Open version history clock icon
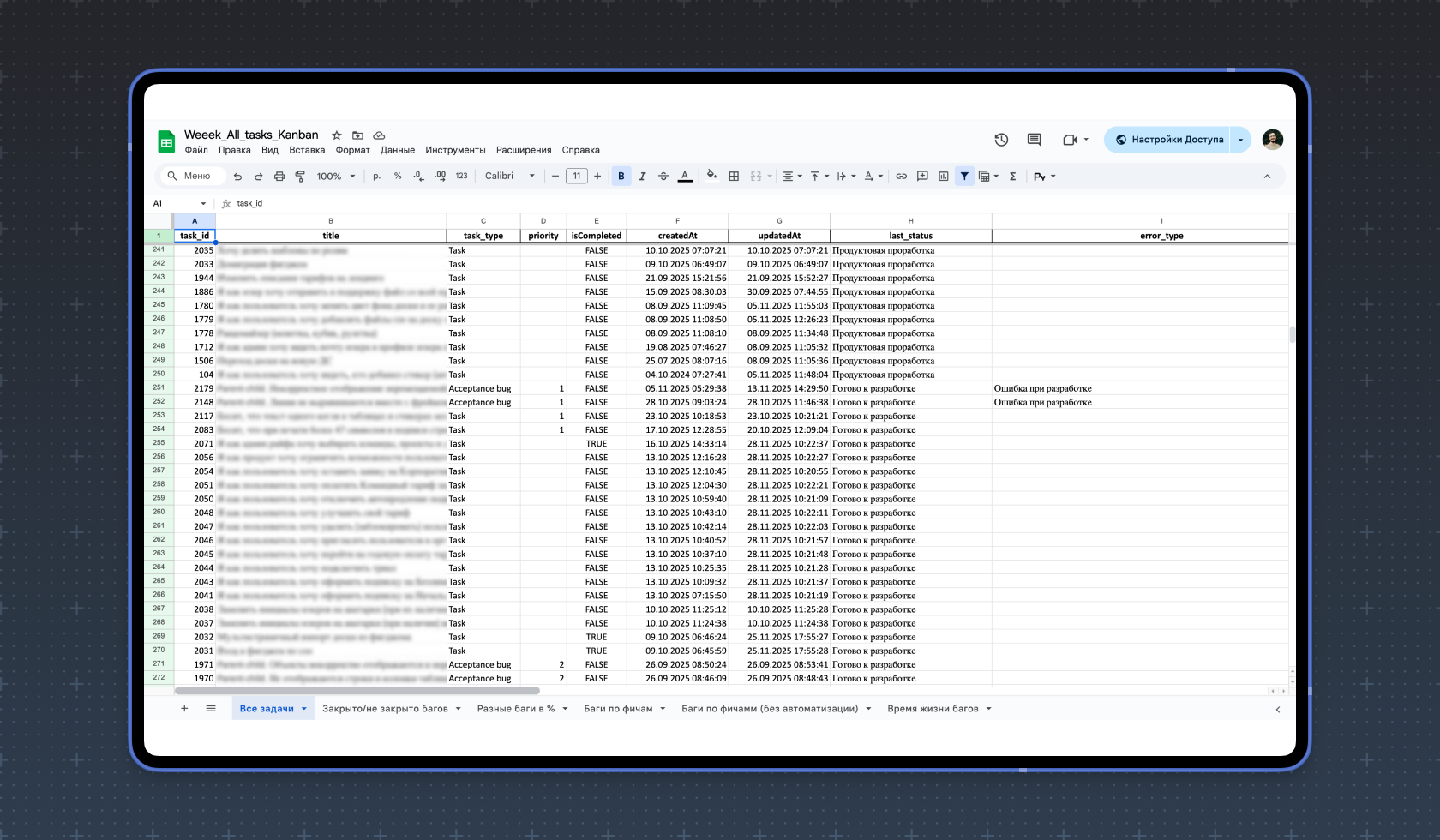 (1001, 140)
